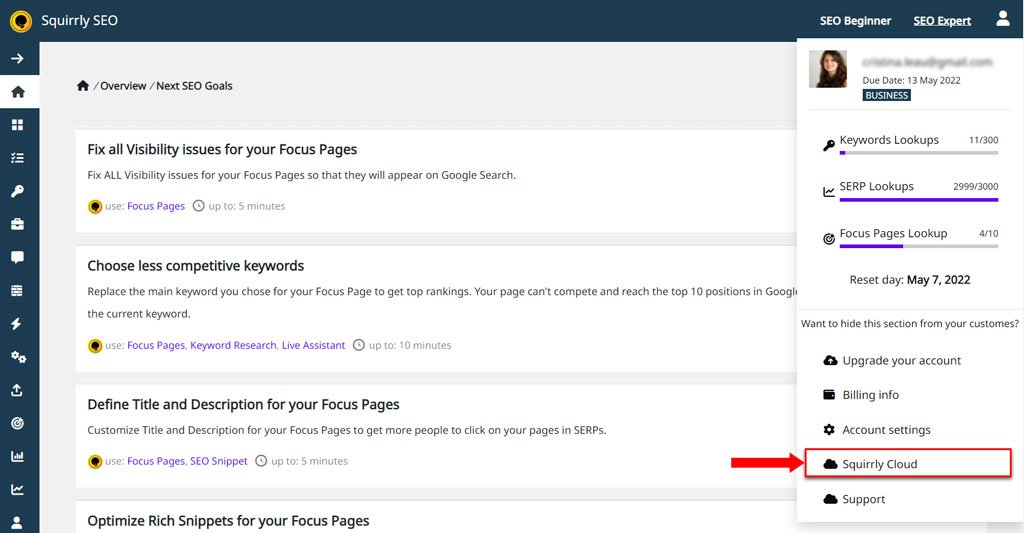The image size is (1024, 533).
Task: Select Upgrade your account menu item
Action: click(x=901, y=361)
